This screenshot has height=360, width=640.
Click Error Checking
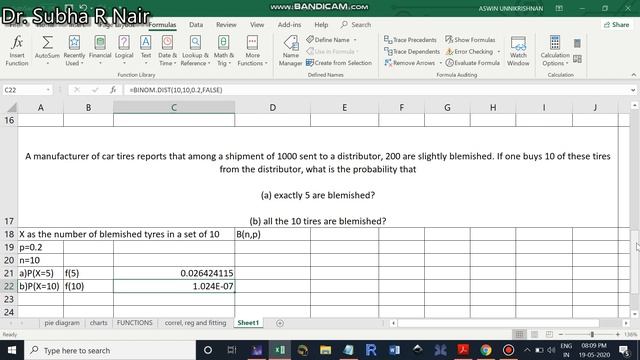[469, 51]
